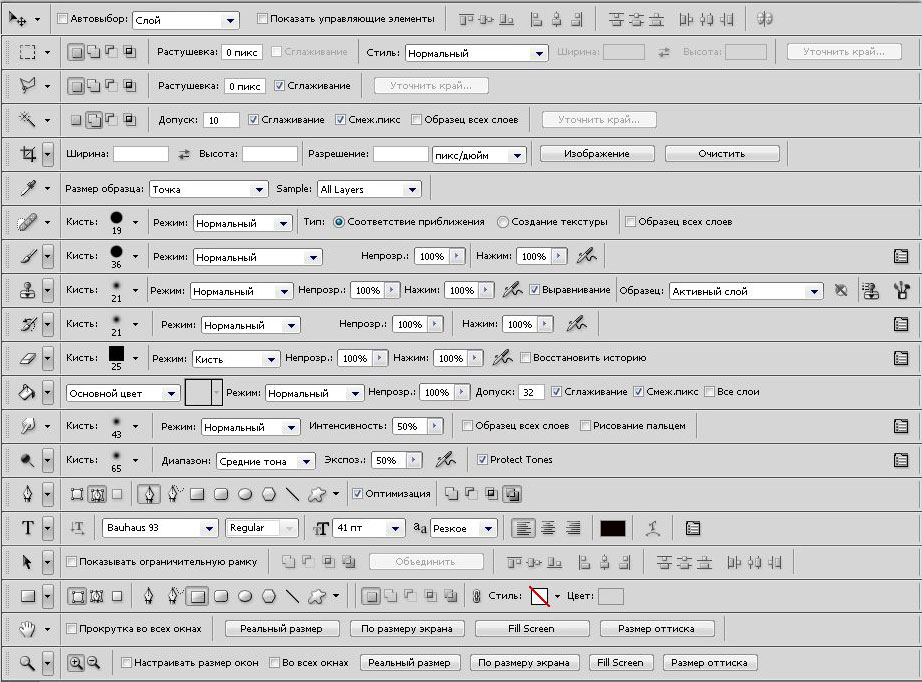Image resolution: width=922 pixels, height=682 pixels.
Task: Open the Sample All Layers dropdown
Action: click(x=369, y=188)
